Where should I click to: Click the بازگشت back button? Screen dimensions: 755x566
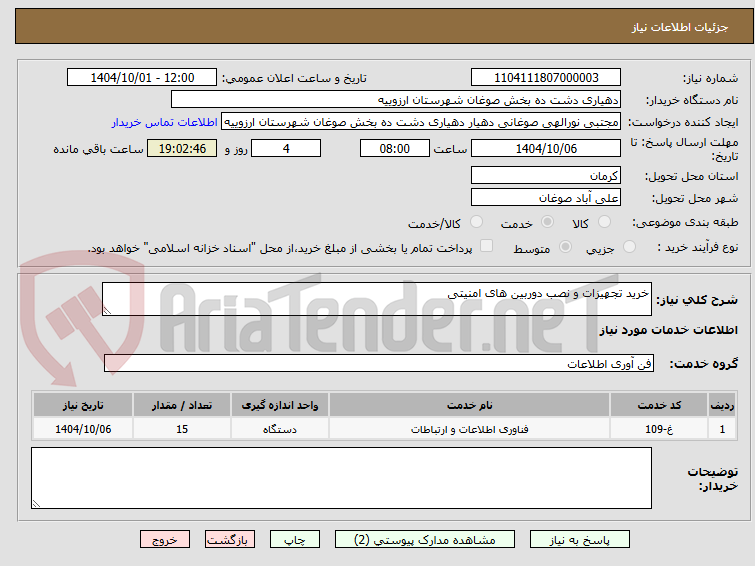tap(230, 540)
